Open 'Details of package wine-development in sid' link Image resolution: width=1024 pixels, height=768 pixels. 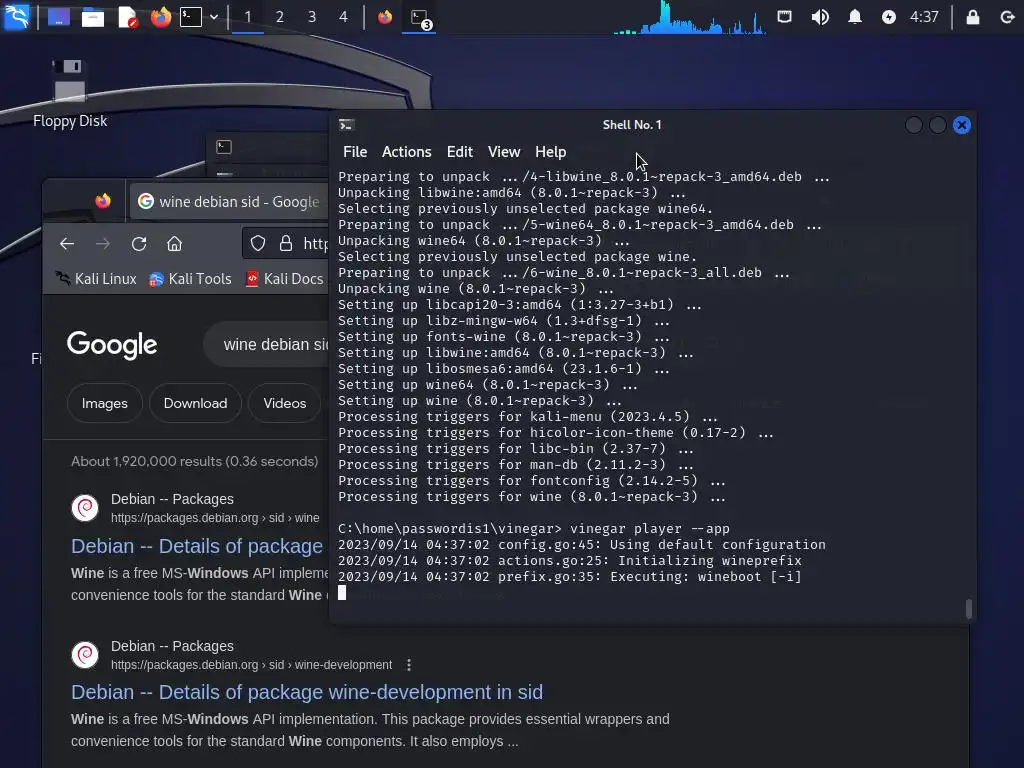(x=307, y=692)
